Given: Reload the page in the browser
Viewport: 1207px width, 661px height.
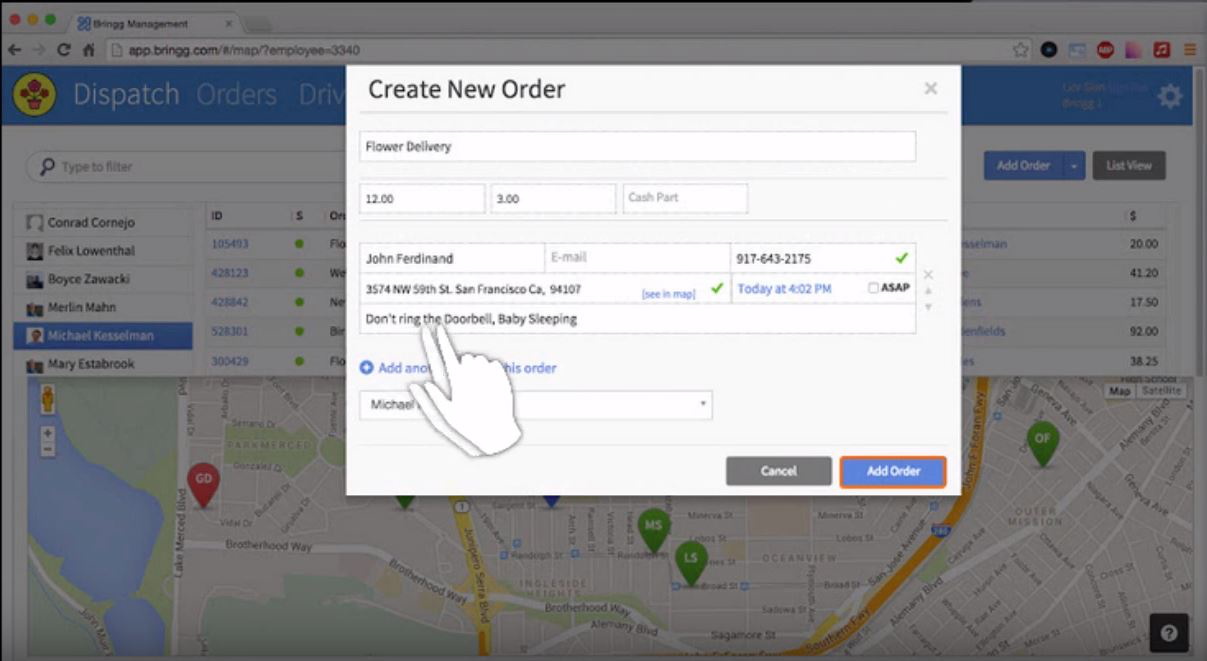Looking at the screenshot, I should (63, 49).
